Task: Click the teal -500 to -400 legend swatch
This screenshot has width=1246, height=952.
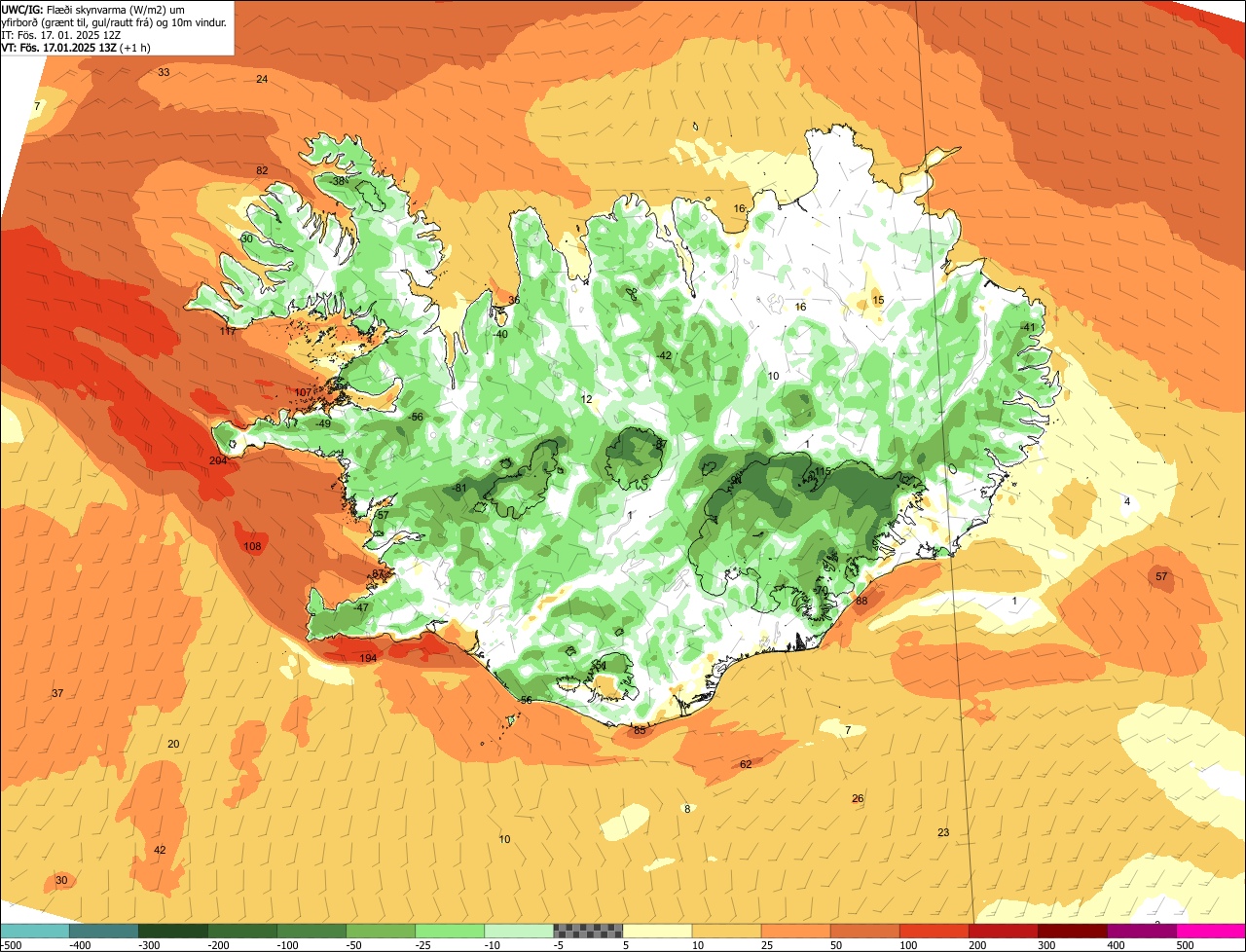Action: click(34, 931)
